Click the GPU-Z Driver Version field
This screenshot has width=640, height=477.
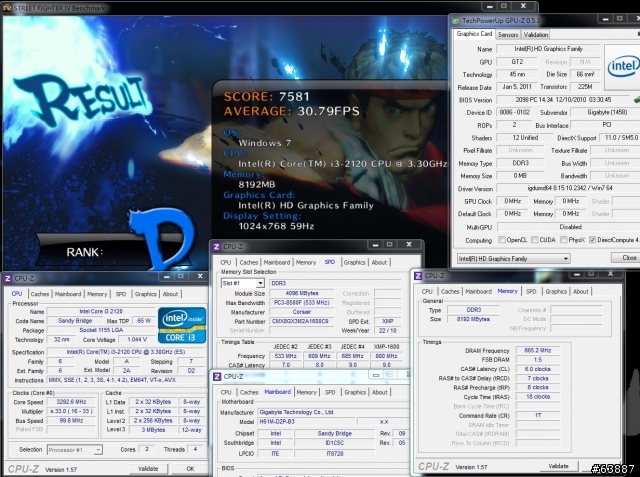568,188
